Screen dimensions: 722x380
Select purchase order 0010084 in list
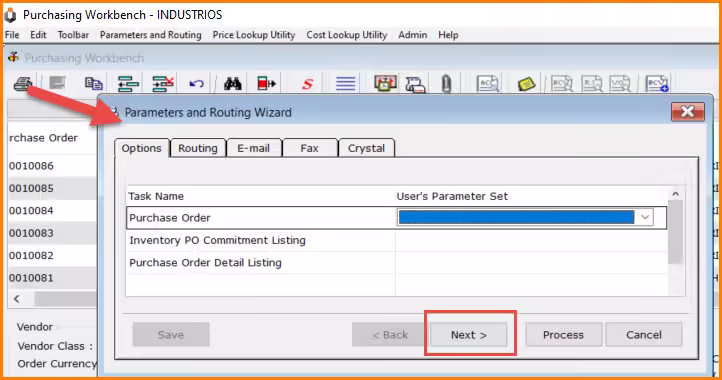(x=31, y=211)
